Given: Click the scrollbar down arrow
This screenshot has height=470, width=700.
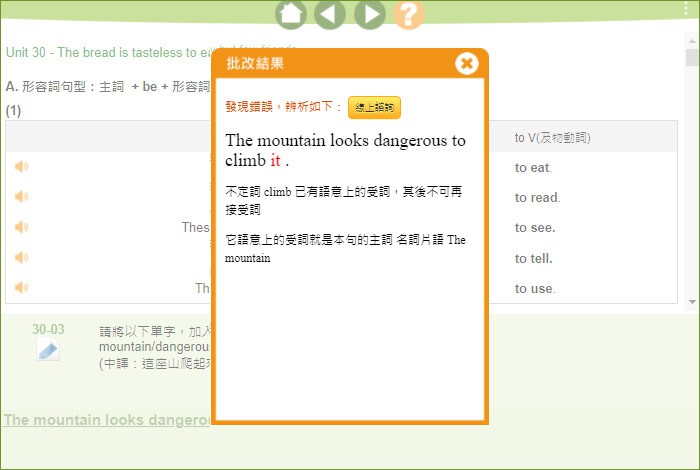Looking at the screenshot, I should (x=692, y=300).
